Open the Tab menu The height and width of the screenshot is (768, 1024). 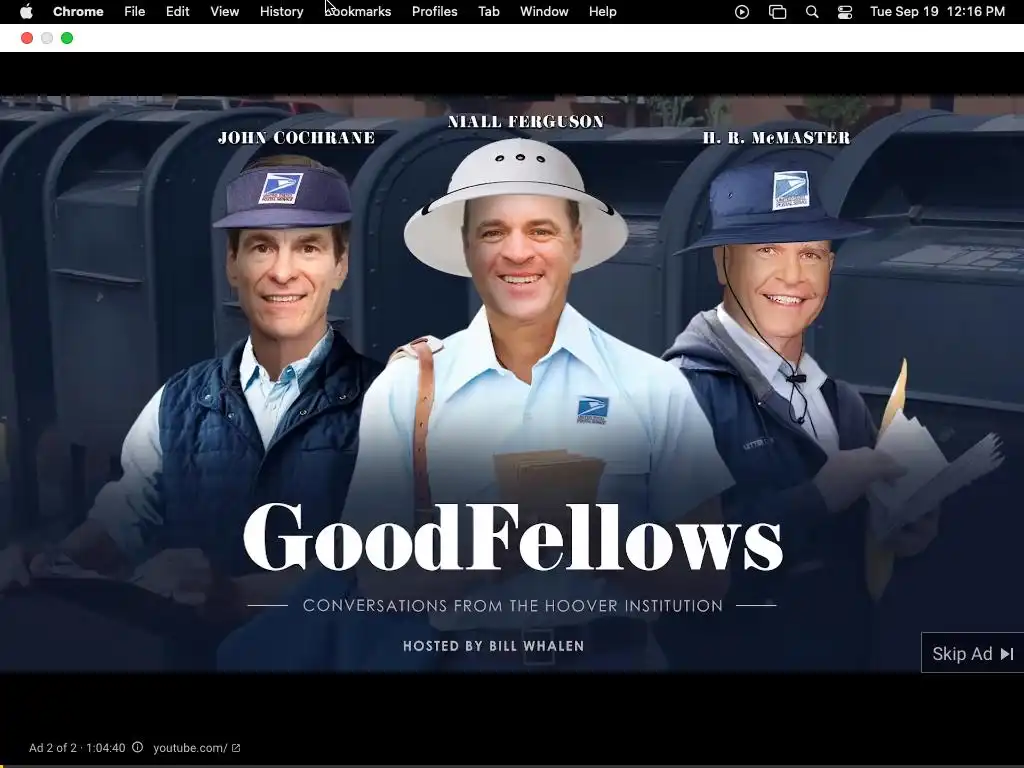pos(488,12)
